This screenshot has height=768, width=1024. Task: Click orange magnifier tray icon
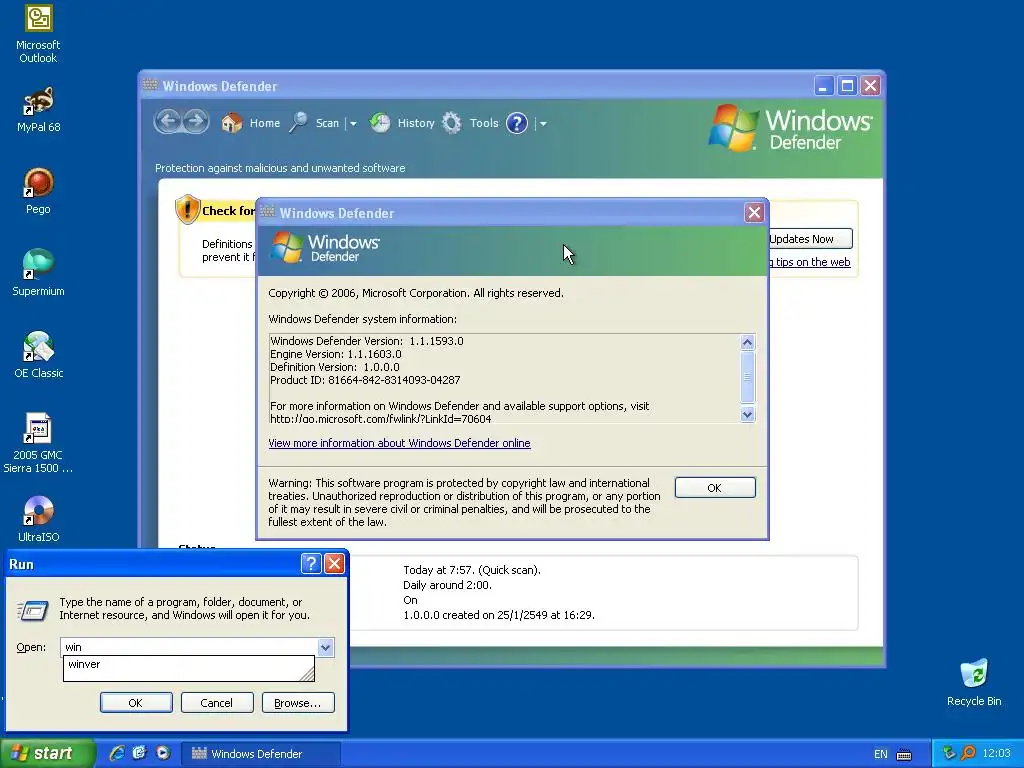coord(968,753)
